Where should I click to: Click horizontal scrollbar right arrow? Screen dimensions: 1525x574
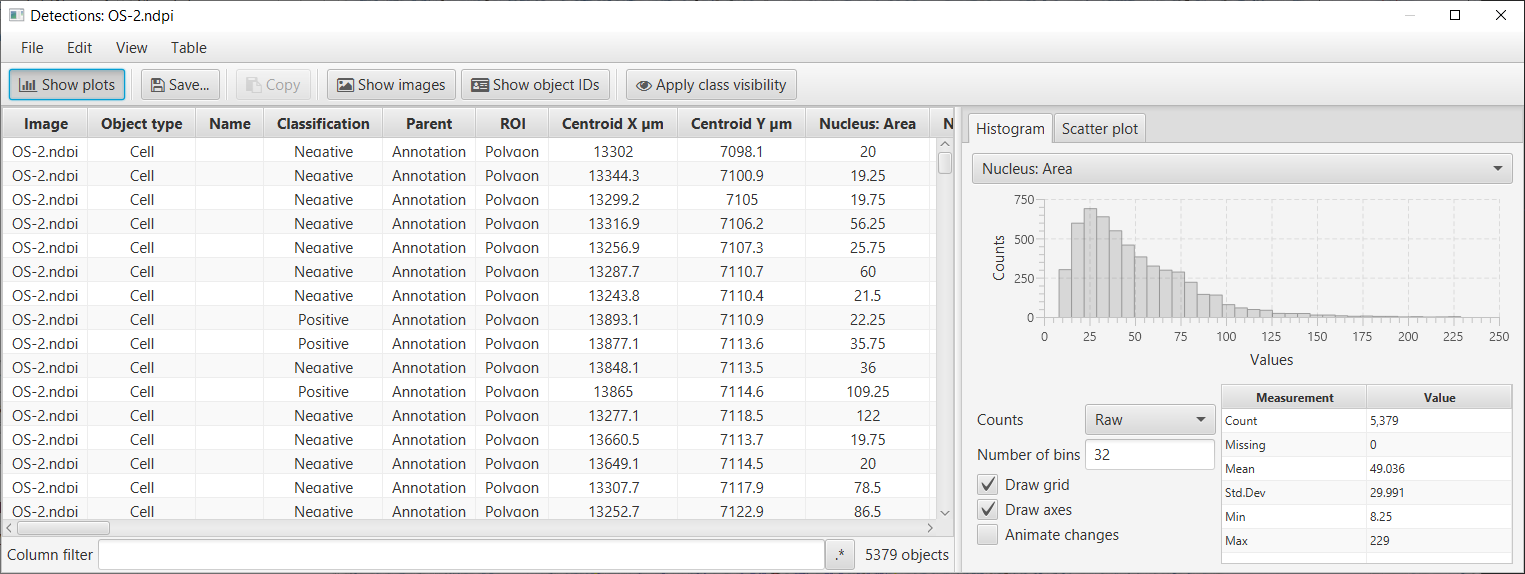929,527
